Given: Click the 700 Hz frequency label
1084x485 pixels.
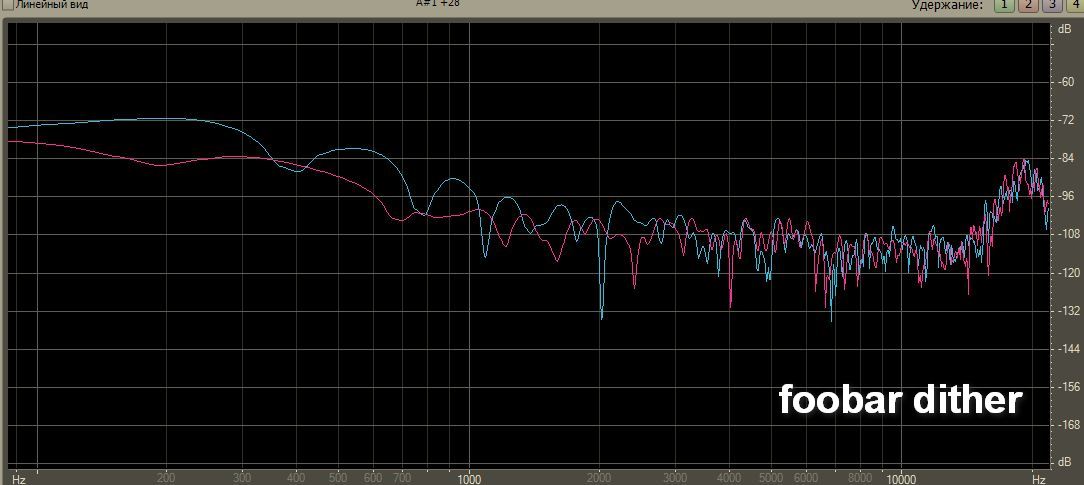Looking at the screenshot, I should click(x=402, y=478).
